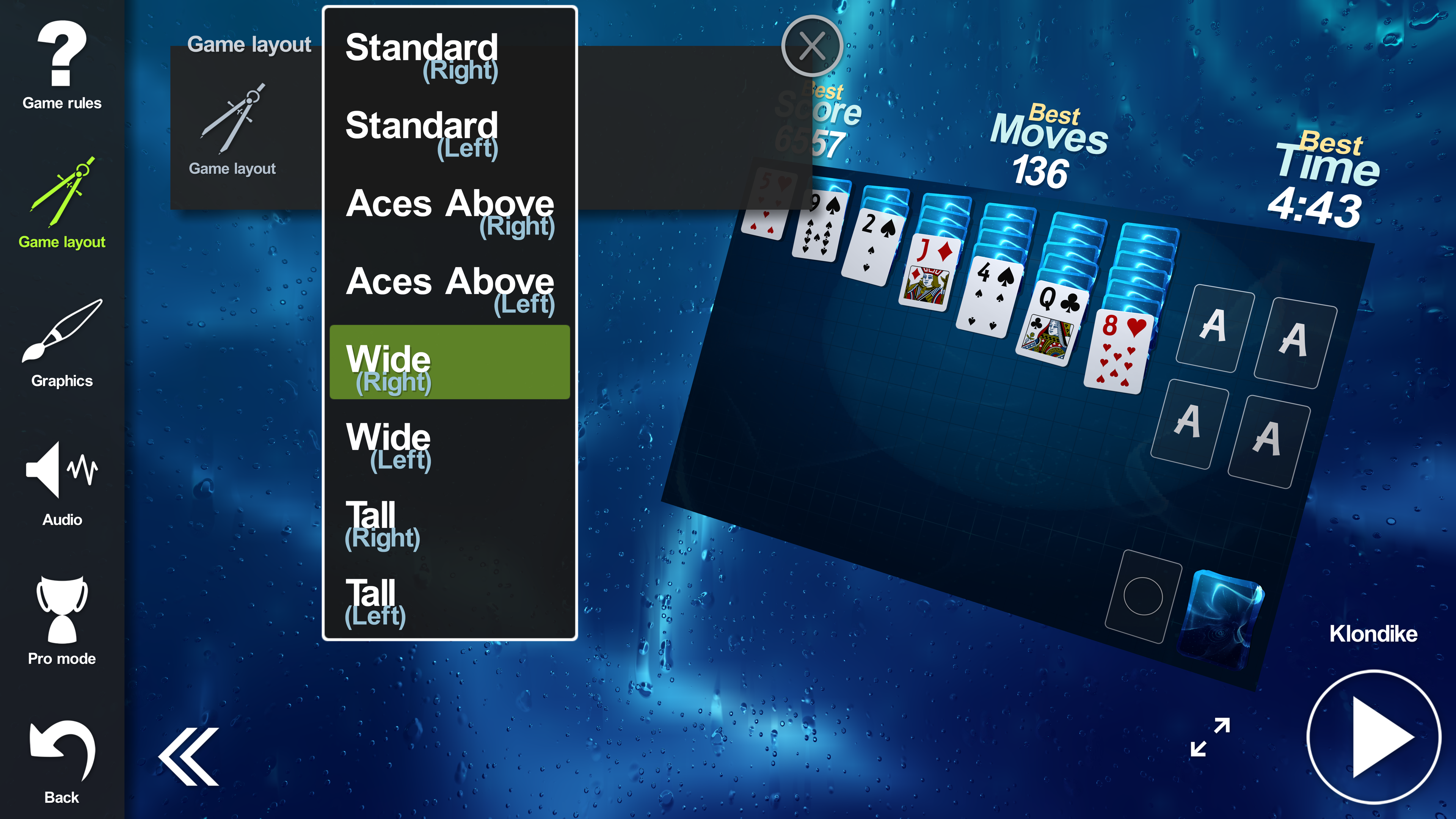
Task: Select Aces Above (Left) layout
Action: coord(449,289)
